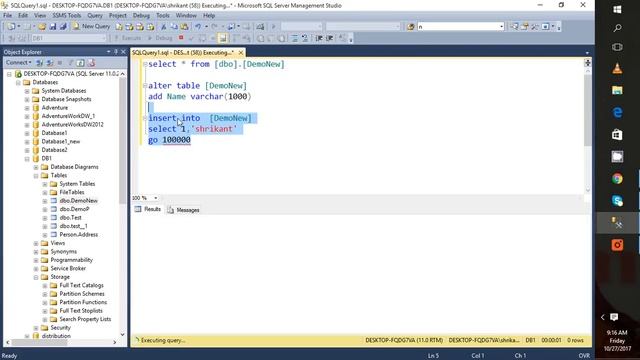Click the Object Explorer refresh icon
This screenshot has width=640, height=360.
[80, 63]
